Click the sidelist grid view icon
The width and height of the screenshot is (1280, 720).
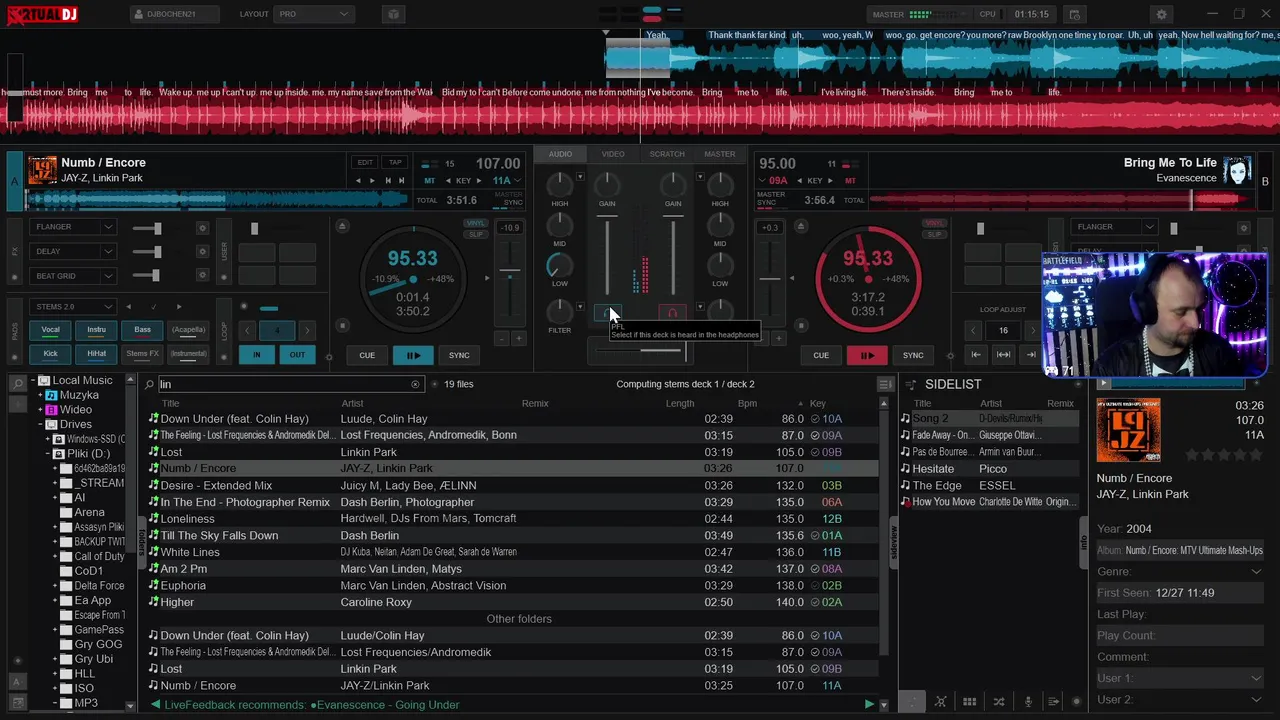click(969, 702)
